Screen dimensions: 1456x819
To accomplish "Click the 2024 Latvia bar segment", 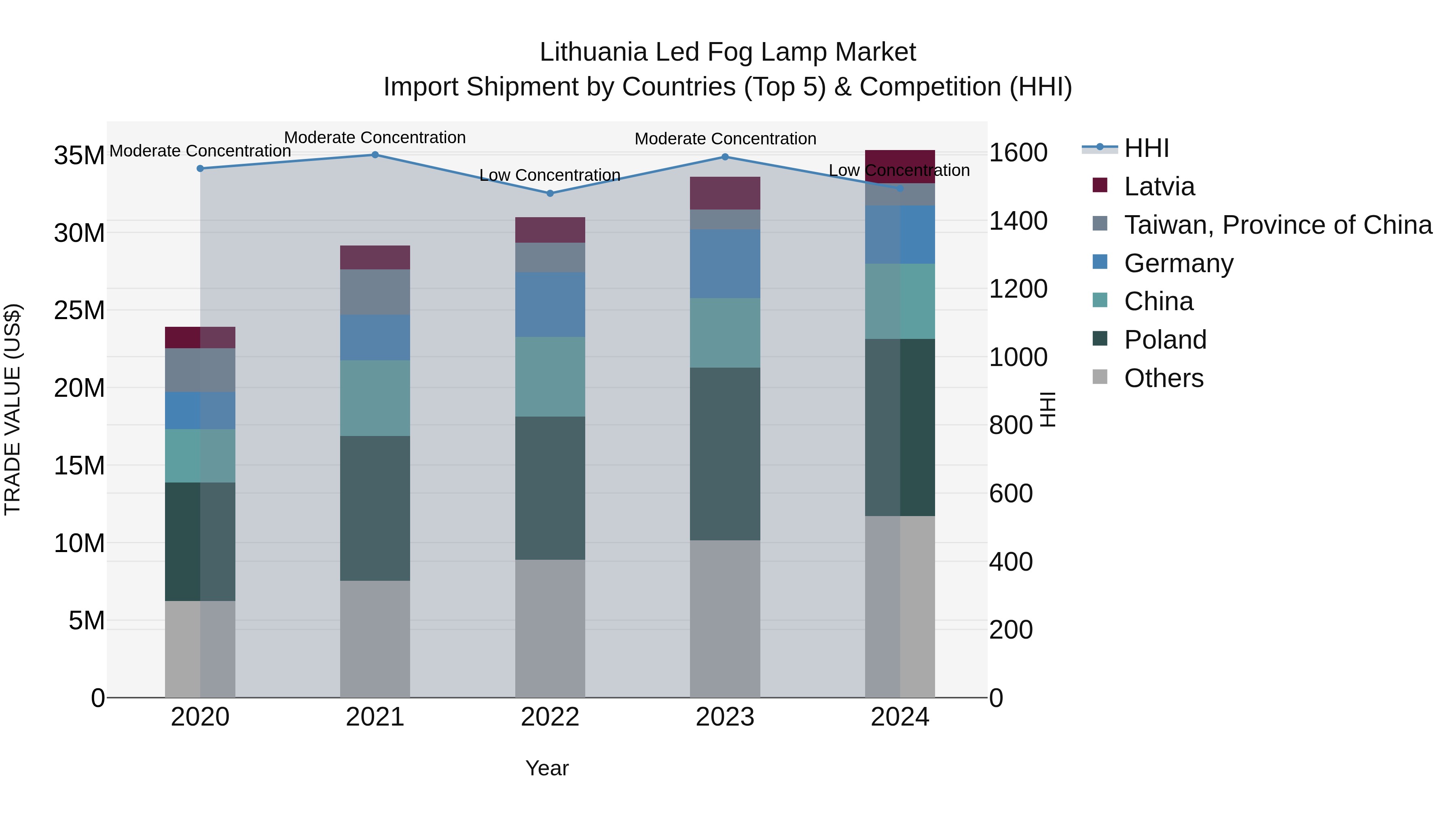I will coord(900,167).
